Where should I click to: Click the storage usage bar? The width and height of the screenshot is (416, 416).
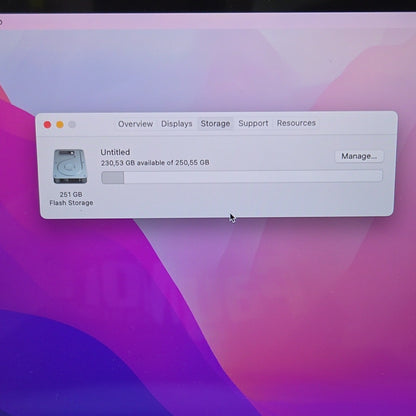pos(242,177)
